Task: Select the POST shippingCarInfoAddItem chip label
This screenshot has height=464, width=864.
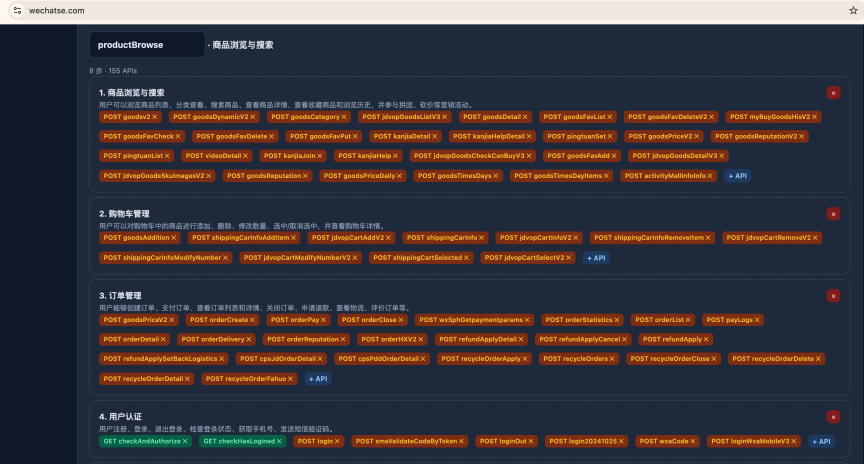Action: pos(240,238)
